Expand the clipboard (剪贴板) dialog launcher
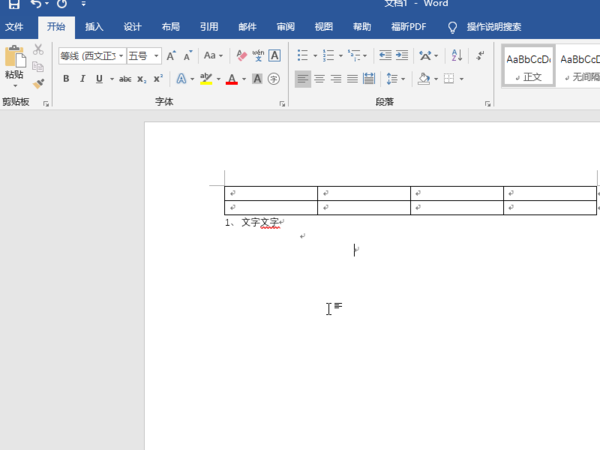Viewport: 600px width, 450px height. pyautogui.click(x=46, y=104)
